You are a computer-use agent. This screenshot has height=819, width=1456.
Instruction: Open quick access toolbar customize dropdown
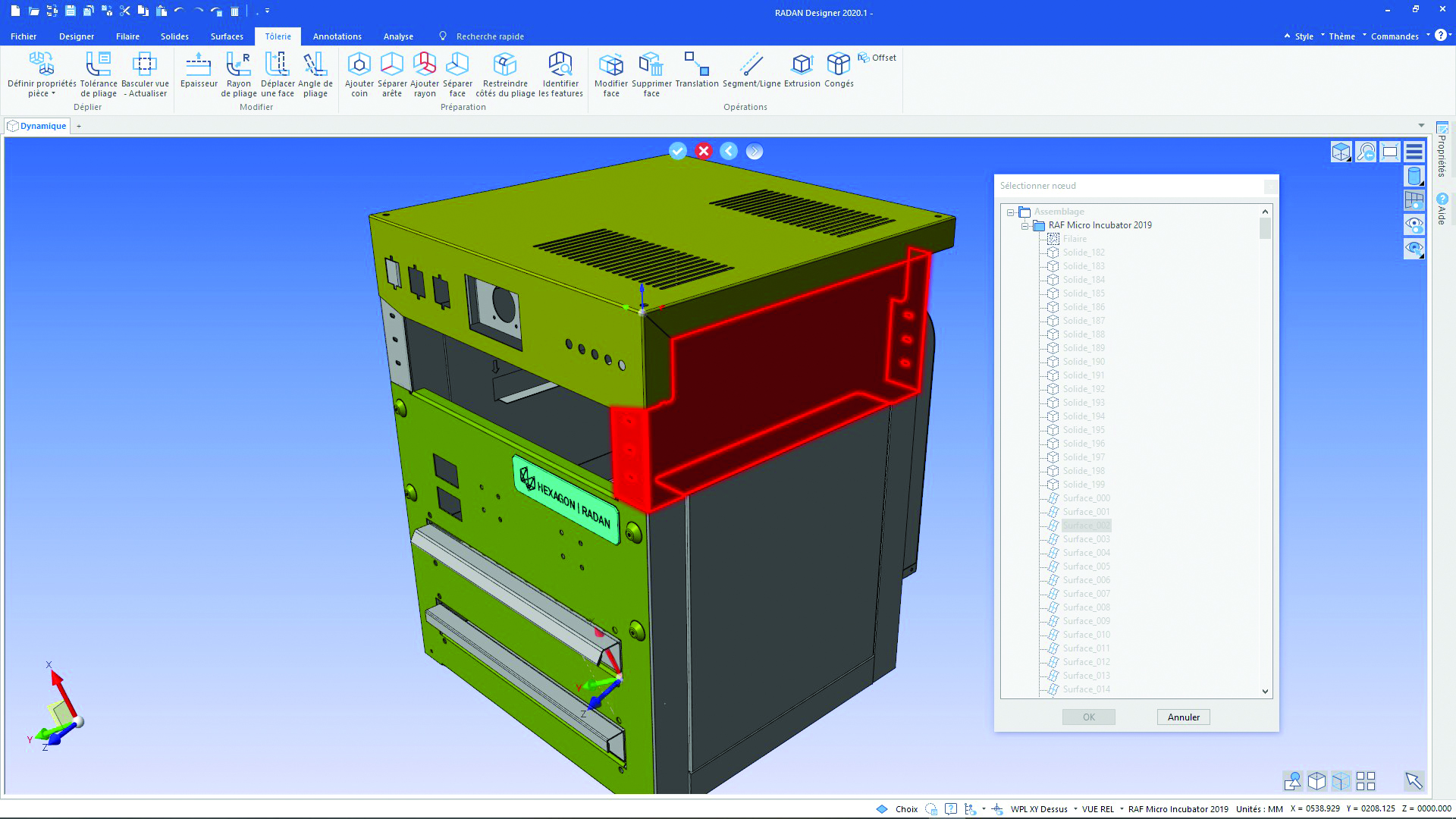click(268, 11)
